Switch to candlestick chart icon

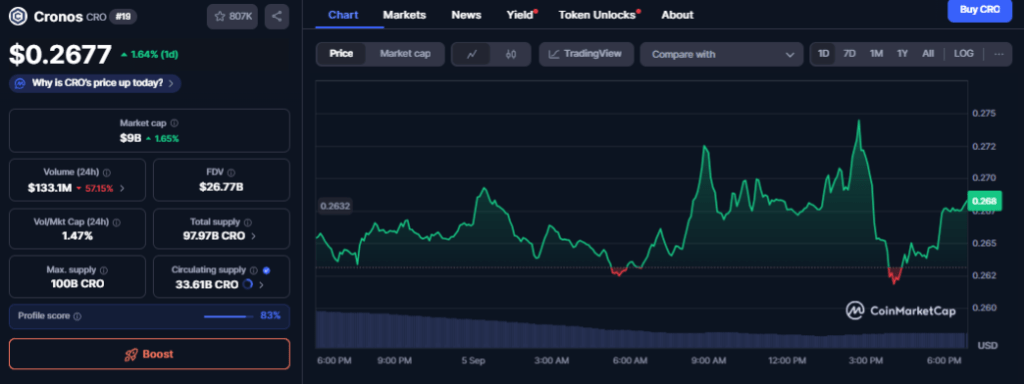(511, 54)
